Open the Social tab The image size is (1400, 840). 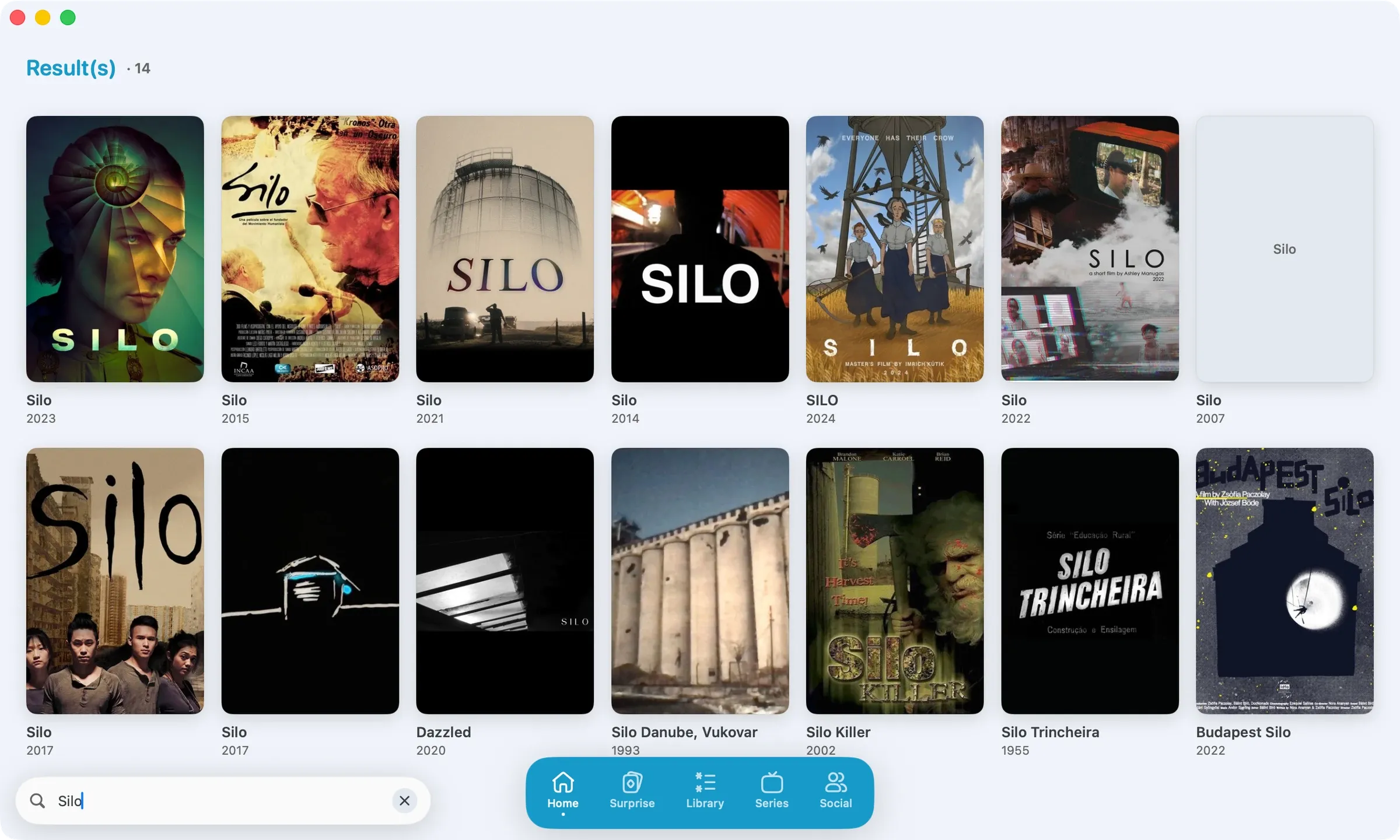coord(835,791)
